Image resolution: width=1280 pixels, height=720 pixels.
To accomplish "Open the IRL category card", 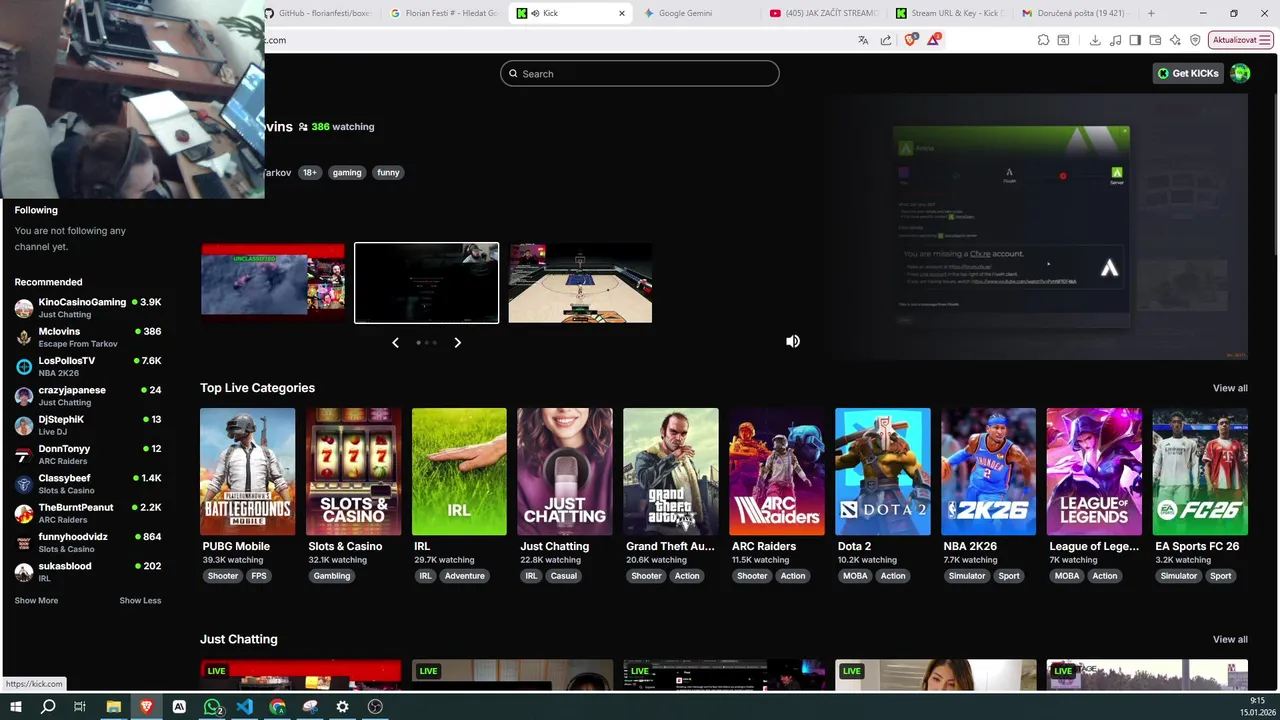I will tap(459, 471).
